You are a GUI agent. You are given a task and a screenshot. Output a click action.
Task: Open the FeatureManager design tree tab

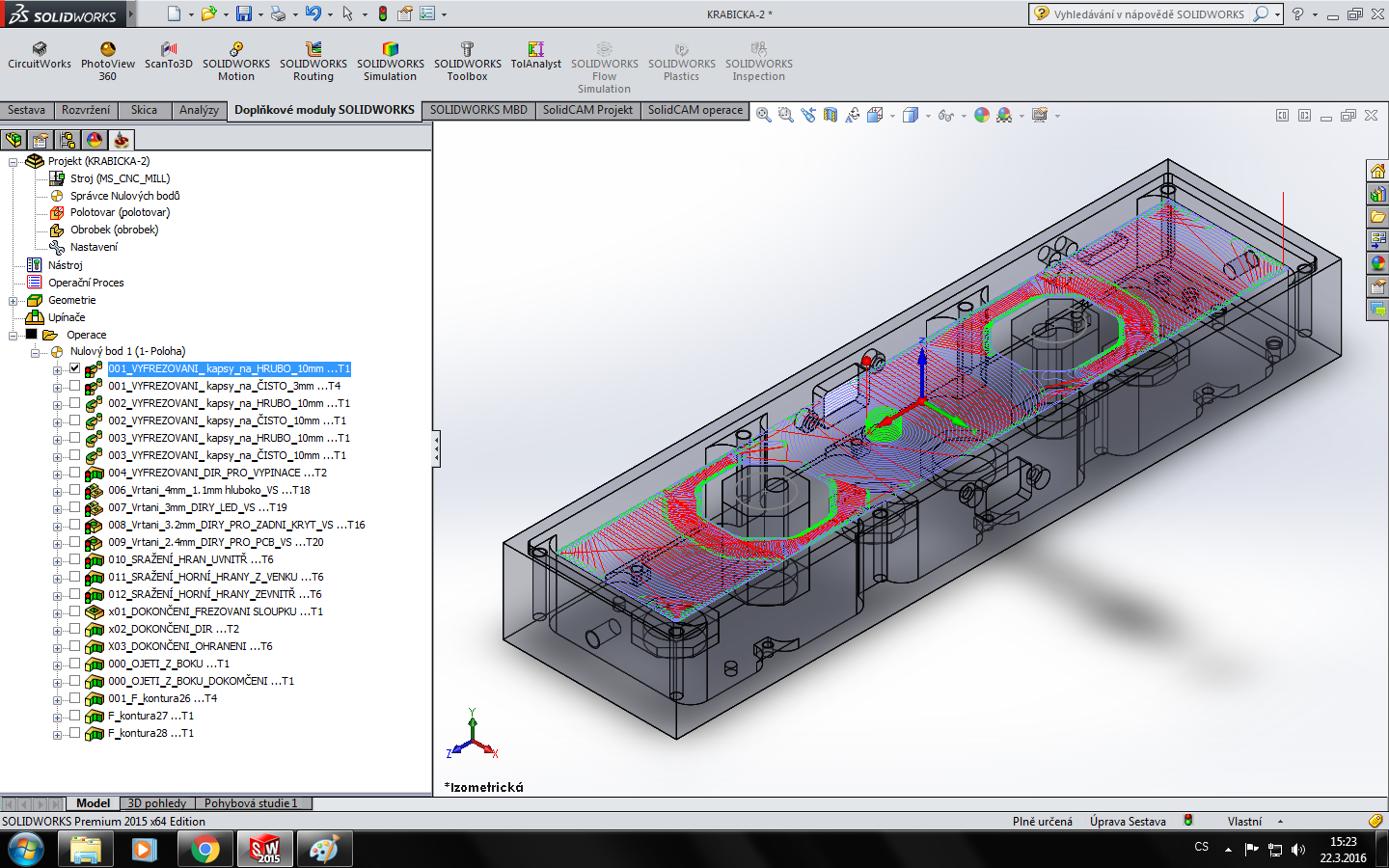pyautogui.click(x=14, y=140)
